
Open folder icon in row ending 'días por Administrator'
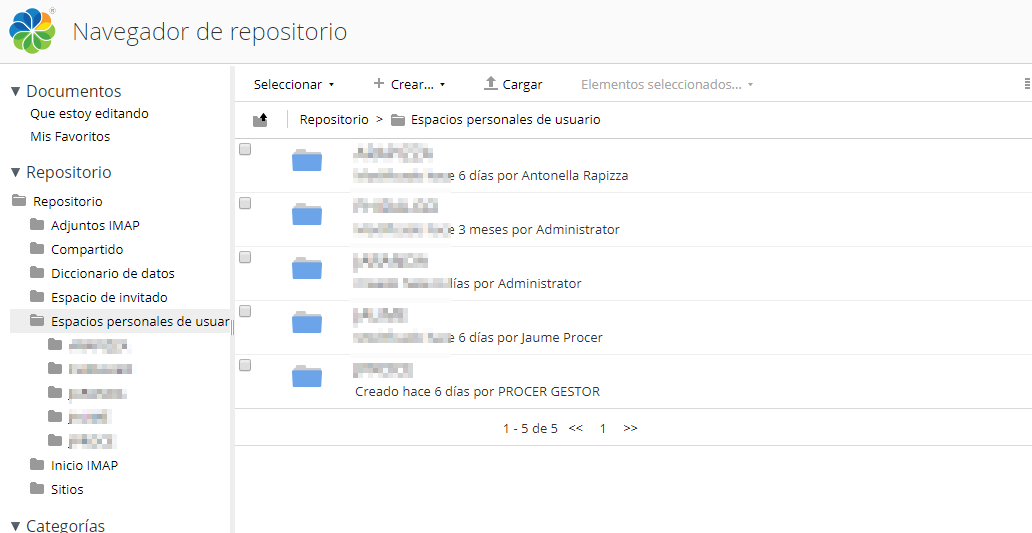click(x=307, y=268)
